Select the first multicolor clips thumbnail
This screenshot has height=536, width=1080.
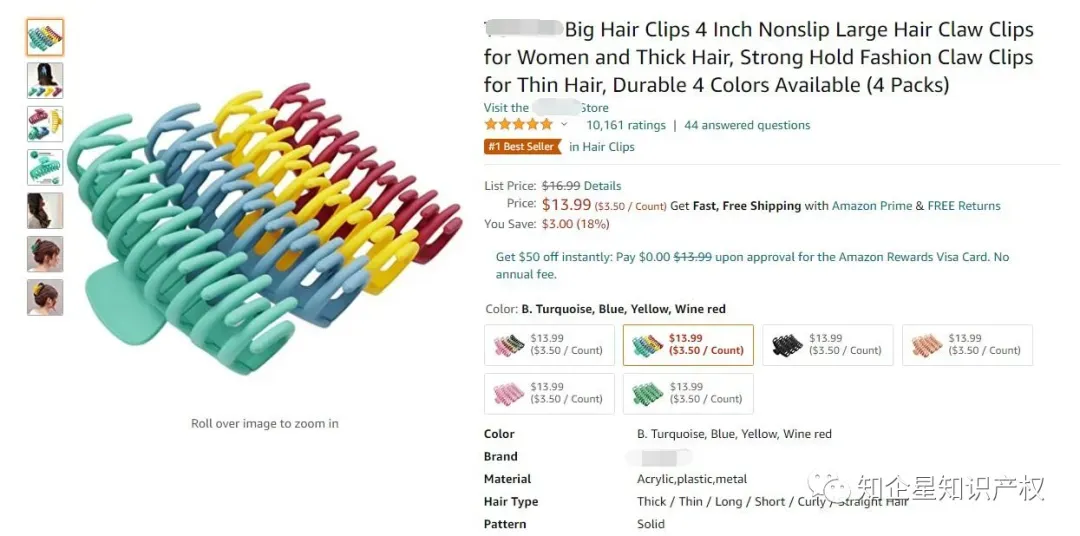tap(45, 37)
